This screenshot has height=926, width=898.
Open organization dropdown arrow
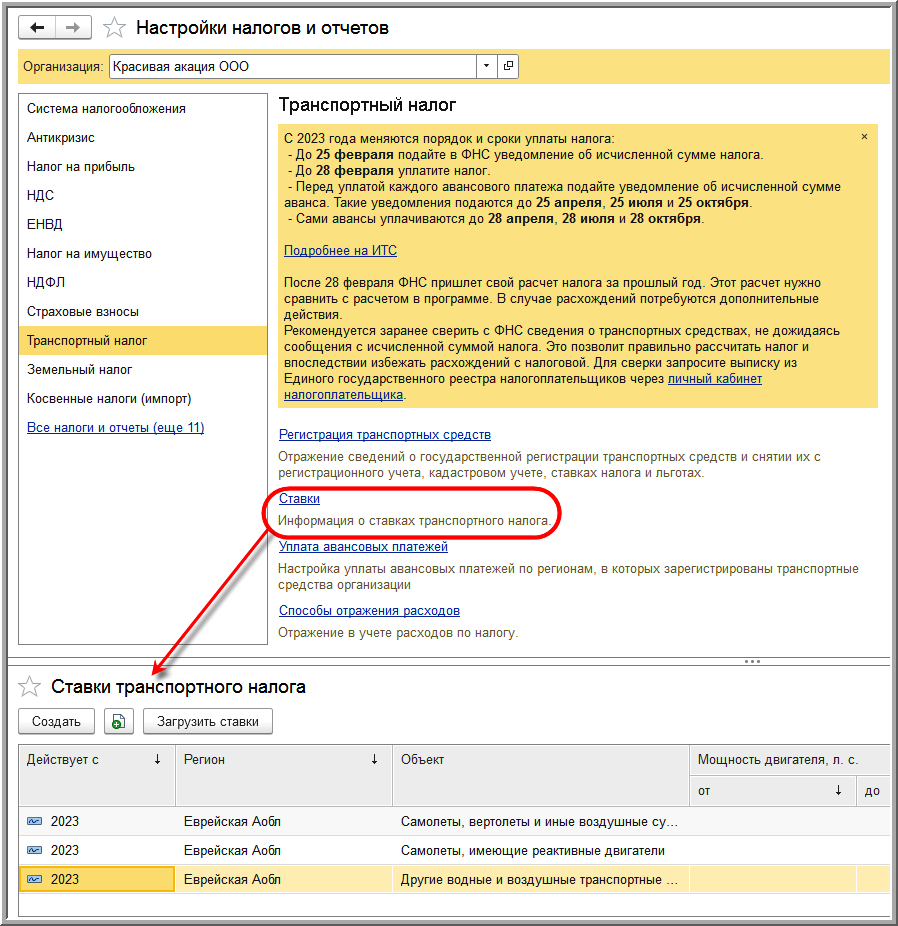[486, 66]
